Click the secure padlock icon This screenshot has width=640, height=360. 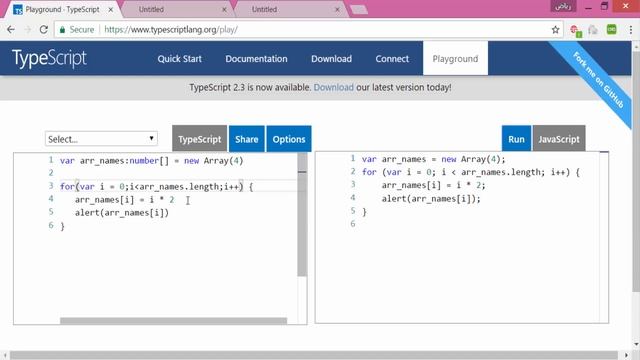[62, 30]
